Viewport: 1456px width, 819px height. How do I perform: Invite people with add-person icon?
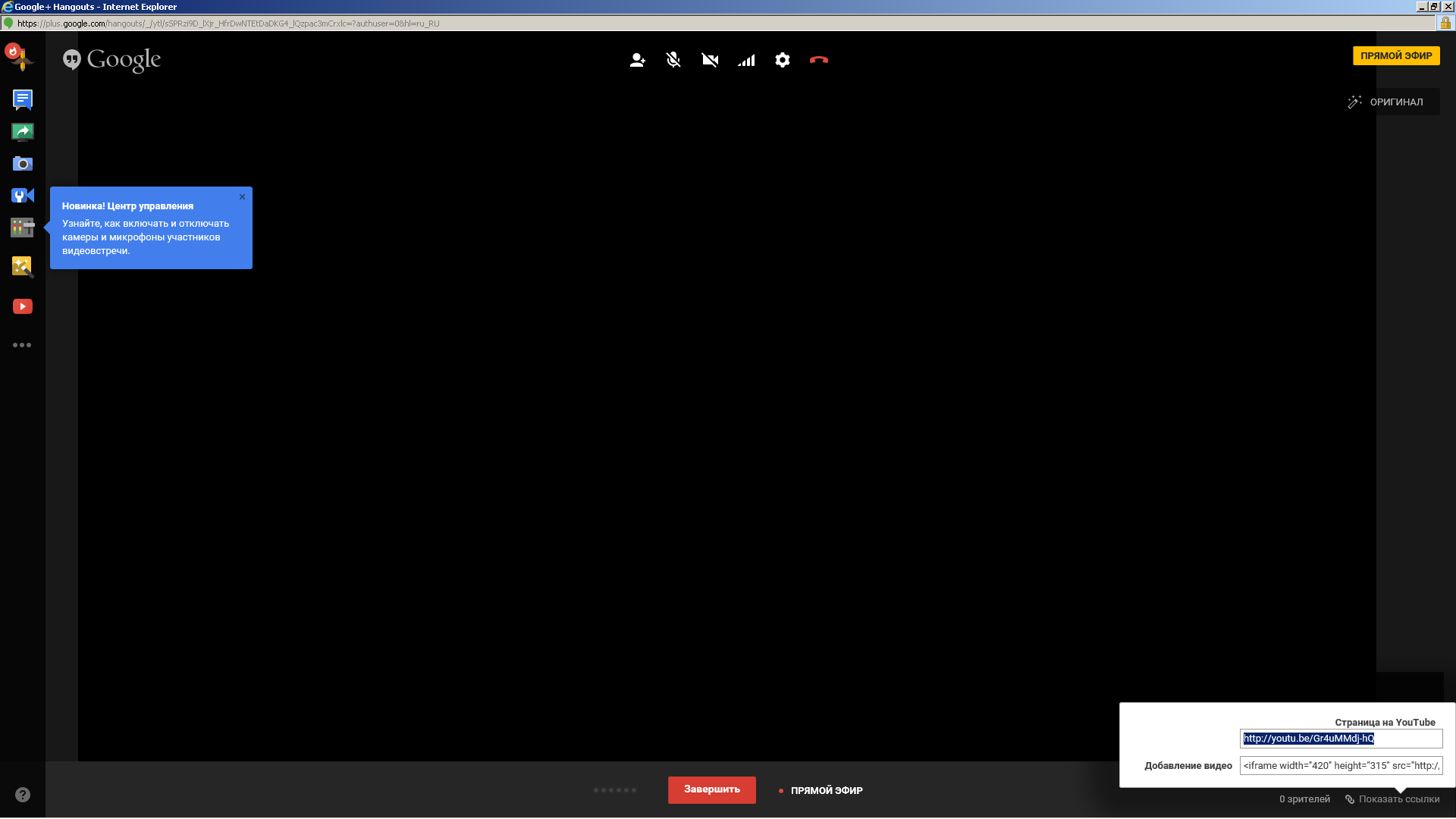point(637,60)
